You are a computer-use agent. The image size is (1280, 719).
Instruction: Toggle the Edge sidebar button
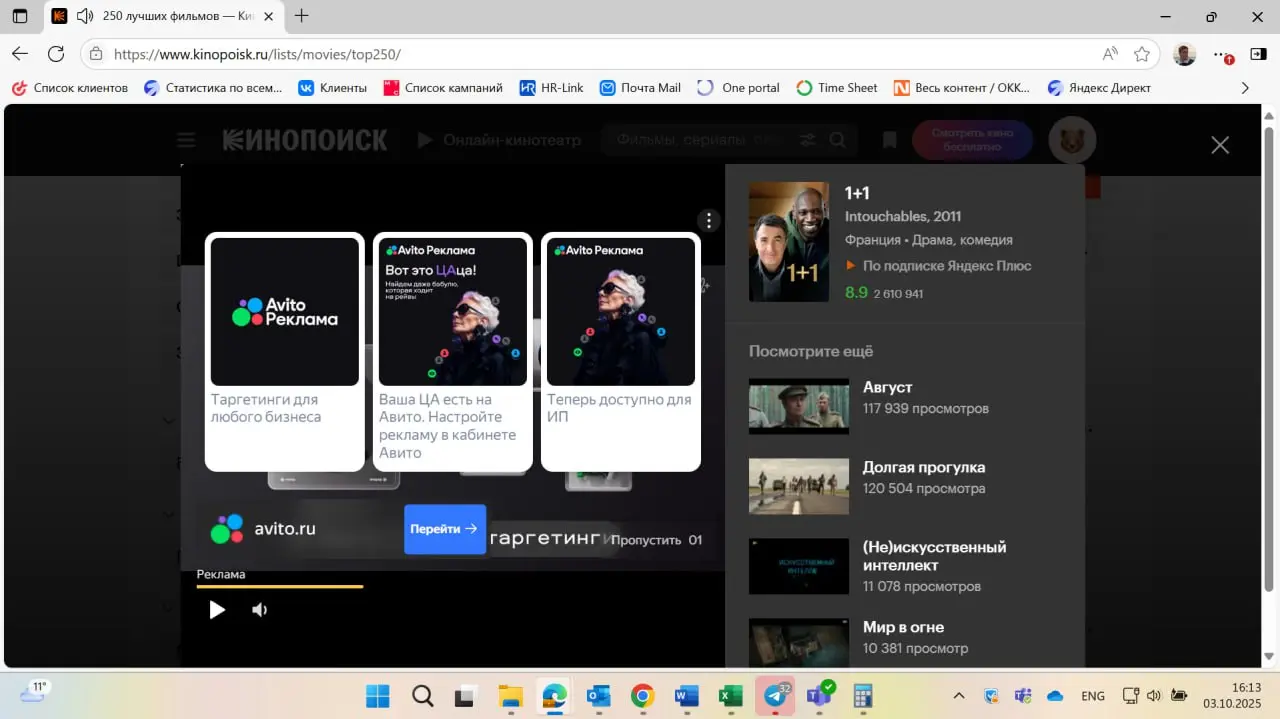1258,54
